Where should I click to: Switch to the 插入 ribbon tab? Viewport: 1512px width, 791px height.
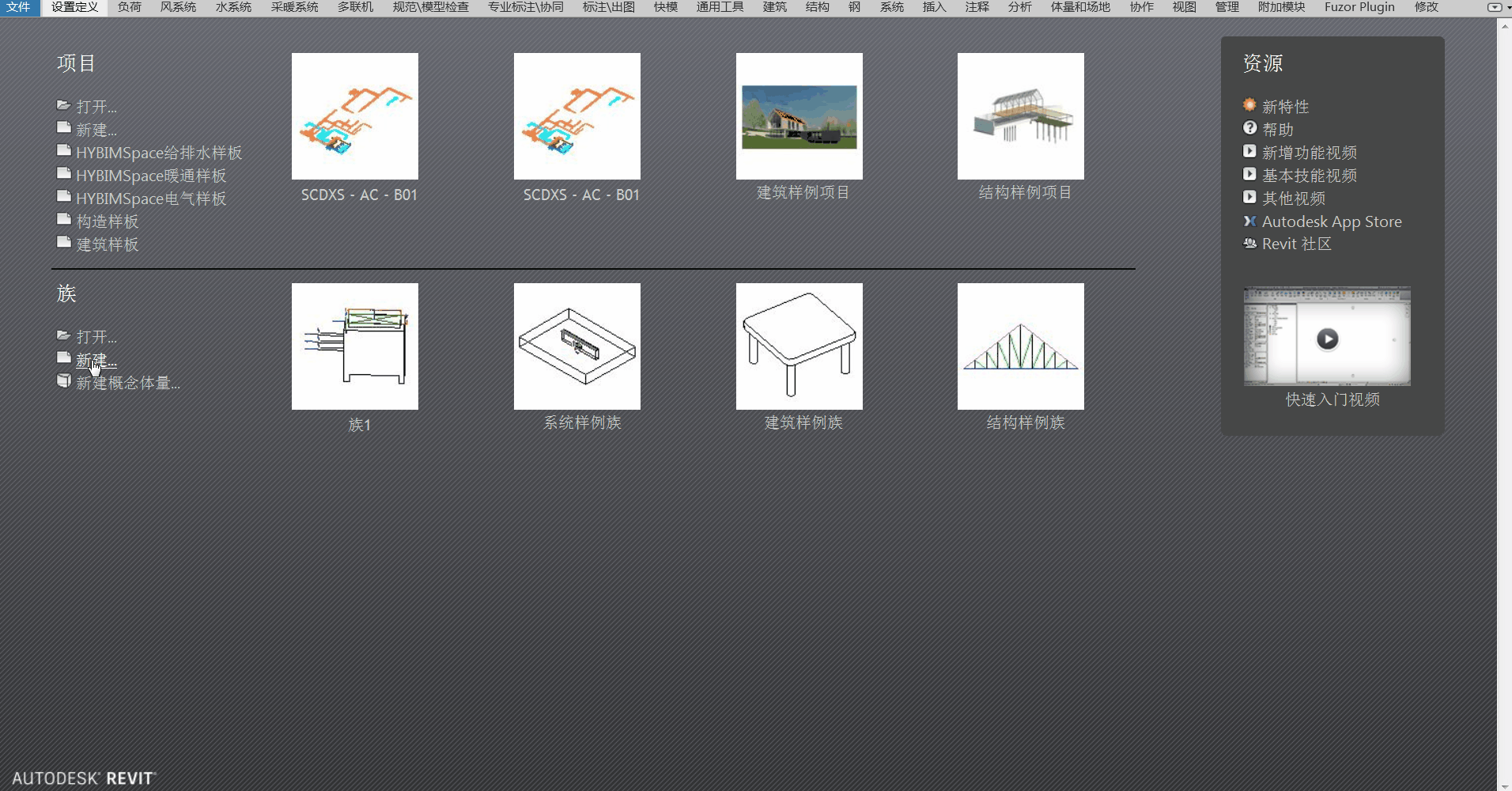tap(935, 7)
